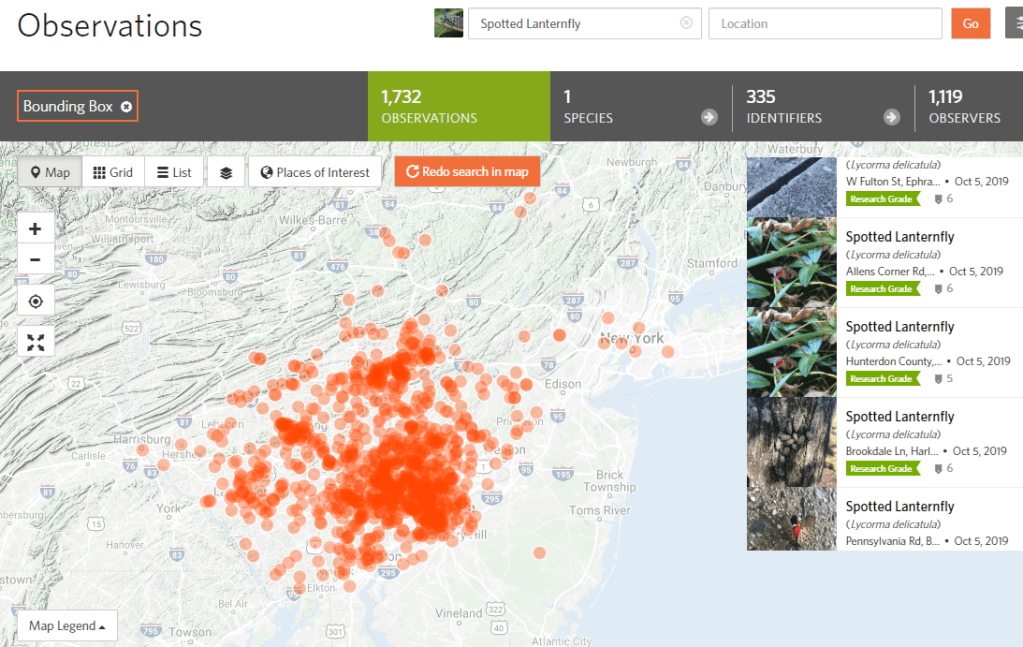
Task: Open Places of Interest dropdown
Action: coord(314,172)
